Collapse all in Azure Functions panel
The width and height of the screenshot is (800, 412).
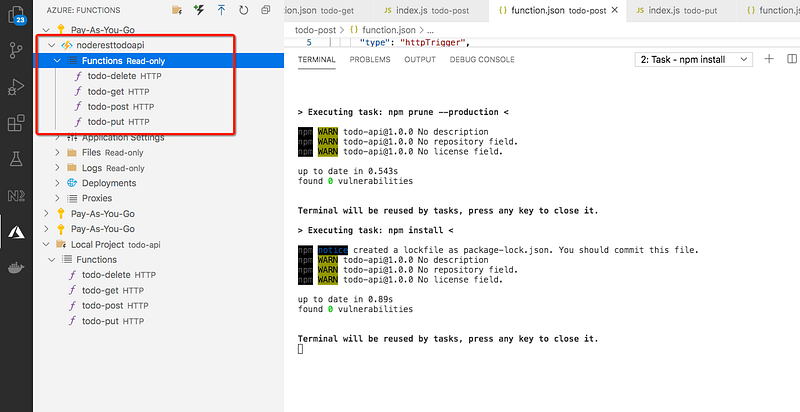click(265, 10)
